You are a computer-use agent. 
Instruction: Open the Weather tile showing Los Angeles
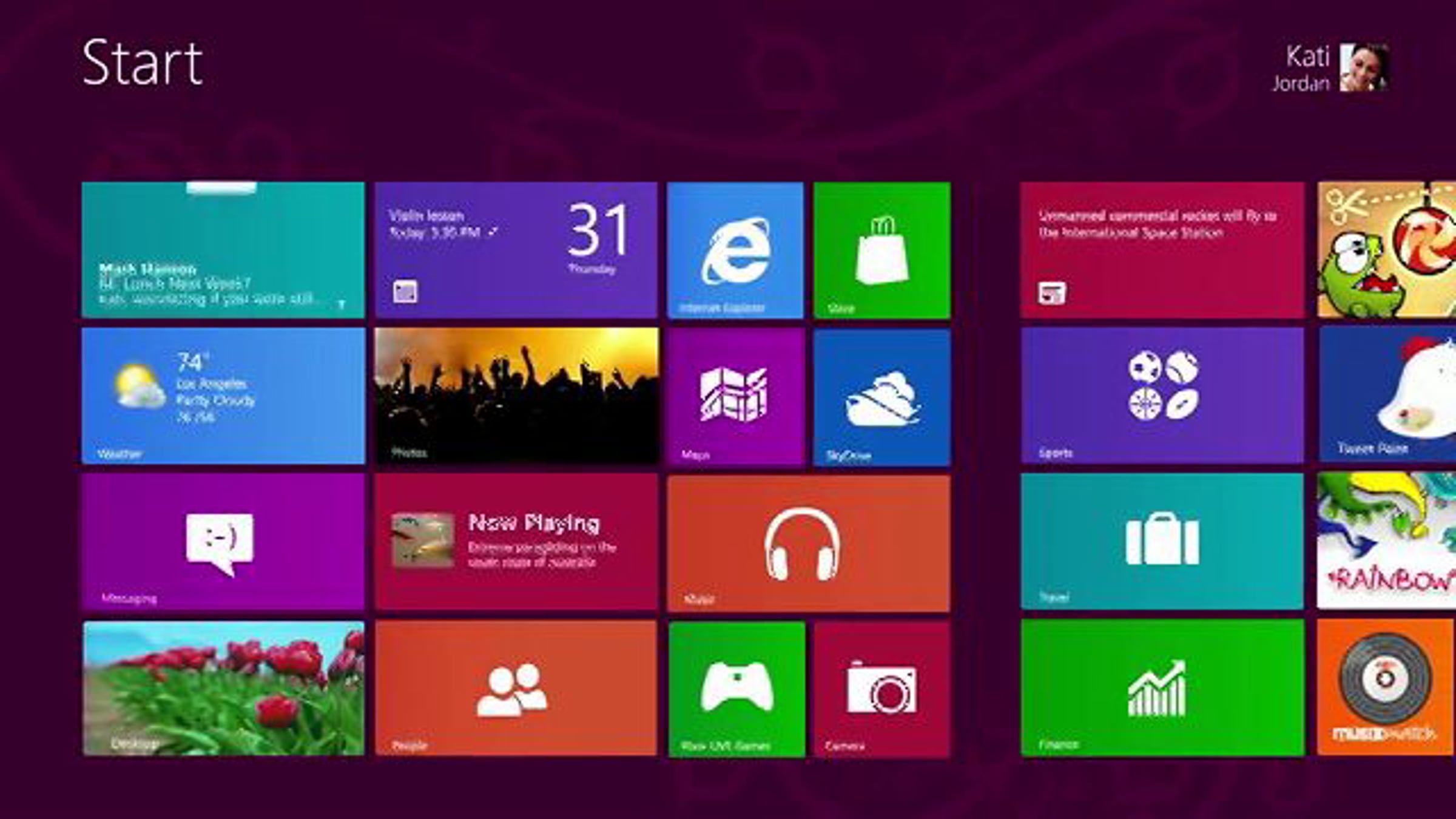click(x=223, y=396)
